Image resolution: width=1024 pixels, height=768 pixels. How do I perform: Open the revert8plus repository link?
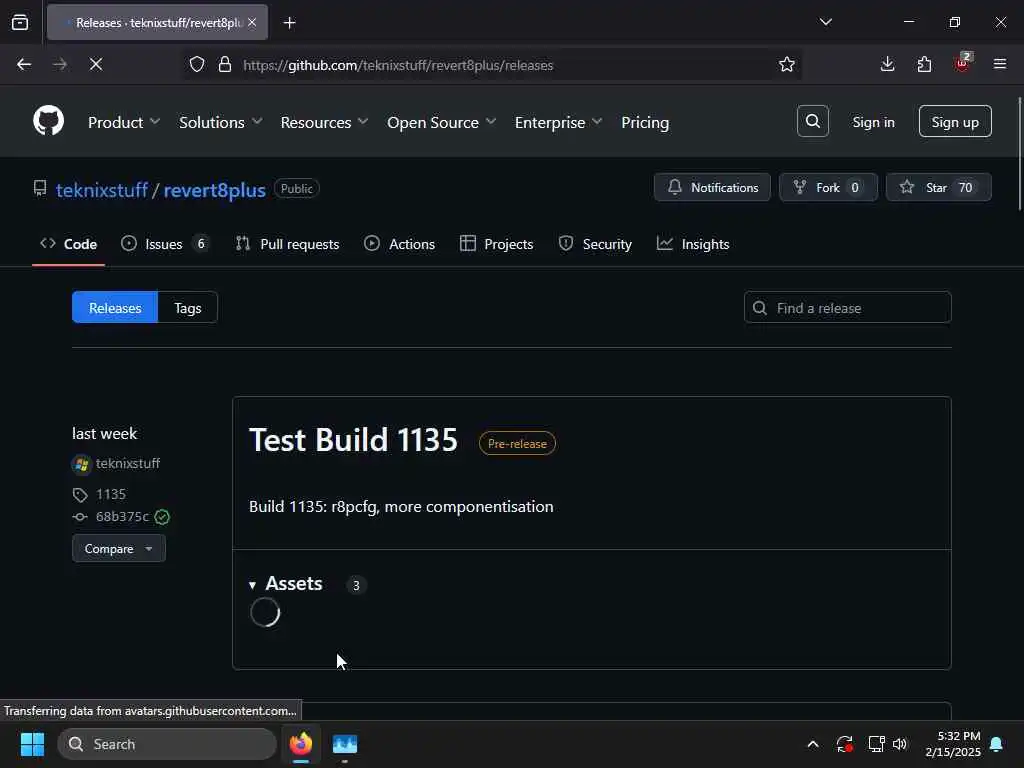pyautogui.click(x=214, y=190)
